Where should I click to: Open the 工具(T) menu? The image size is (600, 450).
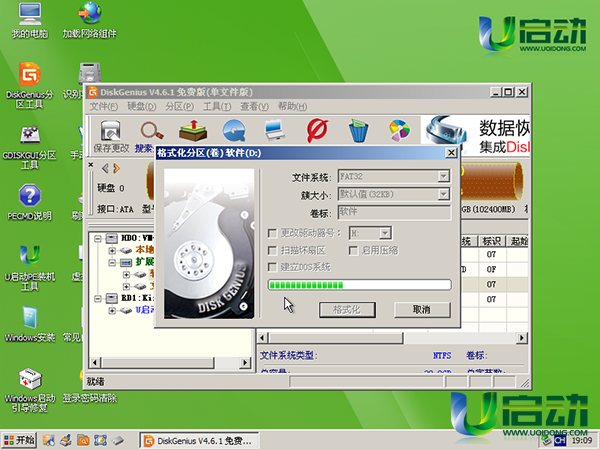(217, 106)
